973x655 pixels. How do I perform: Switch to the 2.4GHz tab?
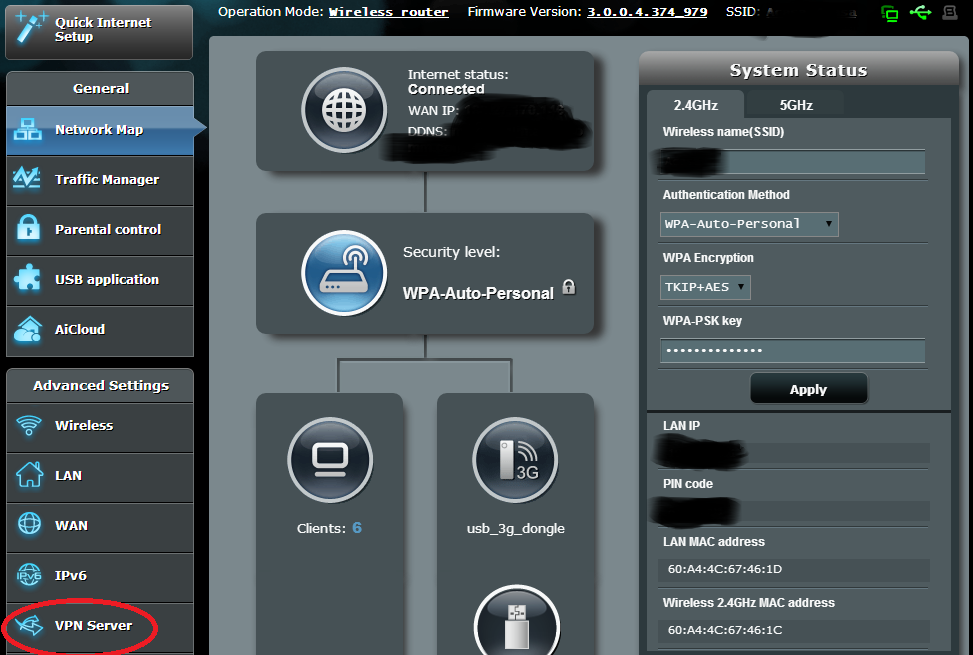coord(696,105)
